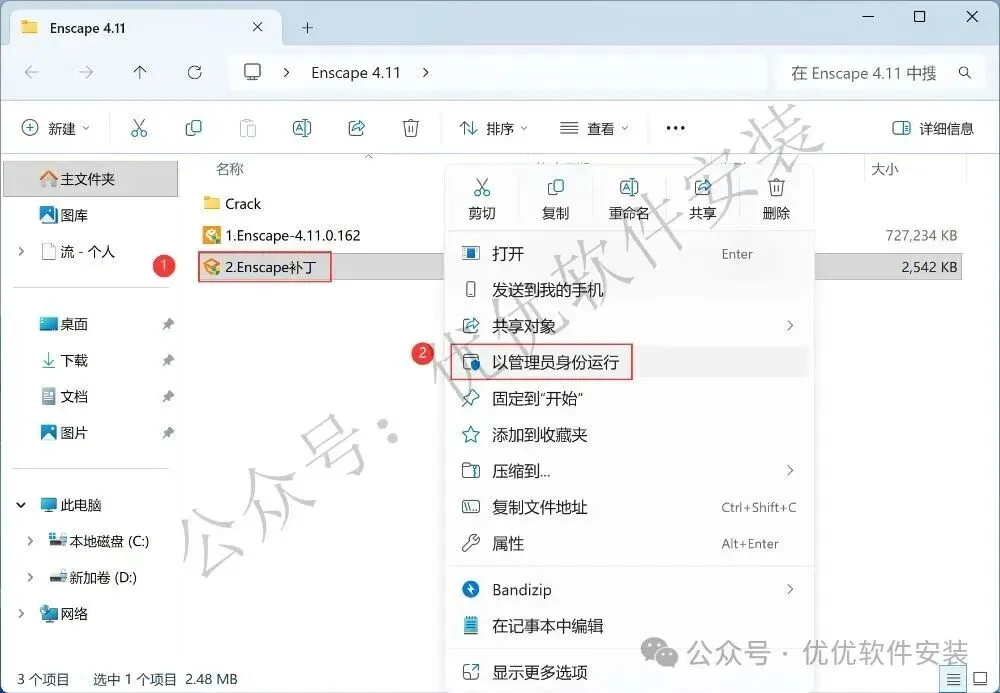Viewport: 1000px width, 693px height.
Task: Open the three-dot See more menu
Action: click(675, 128)
